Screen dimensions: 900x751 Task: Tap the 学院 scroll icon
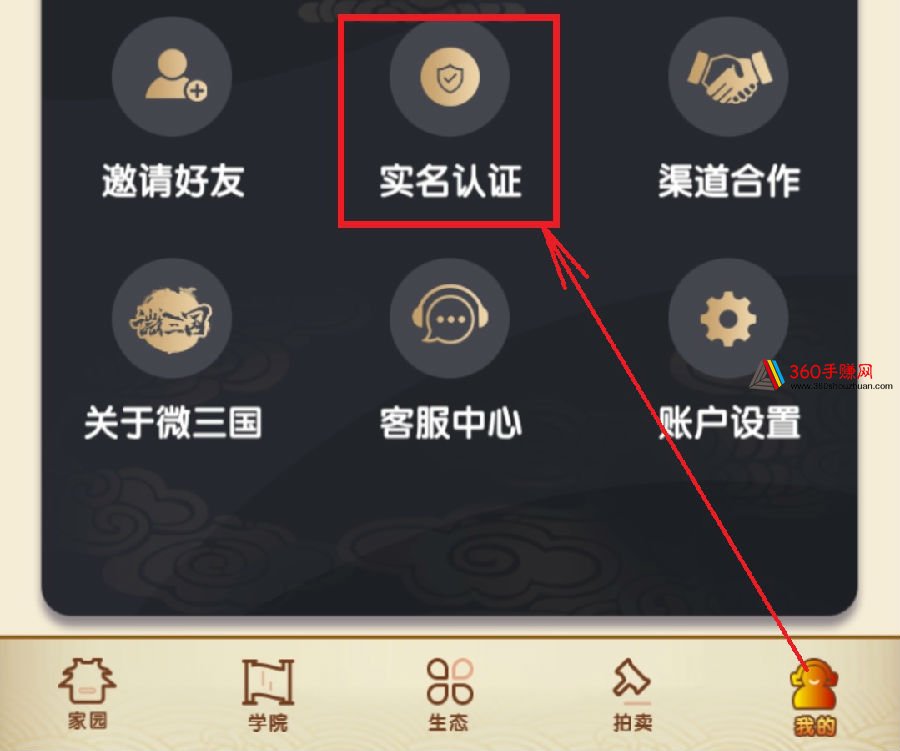point(268,682)
